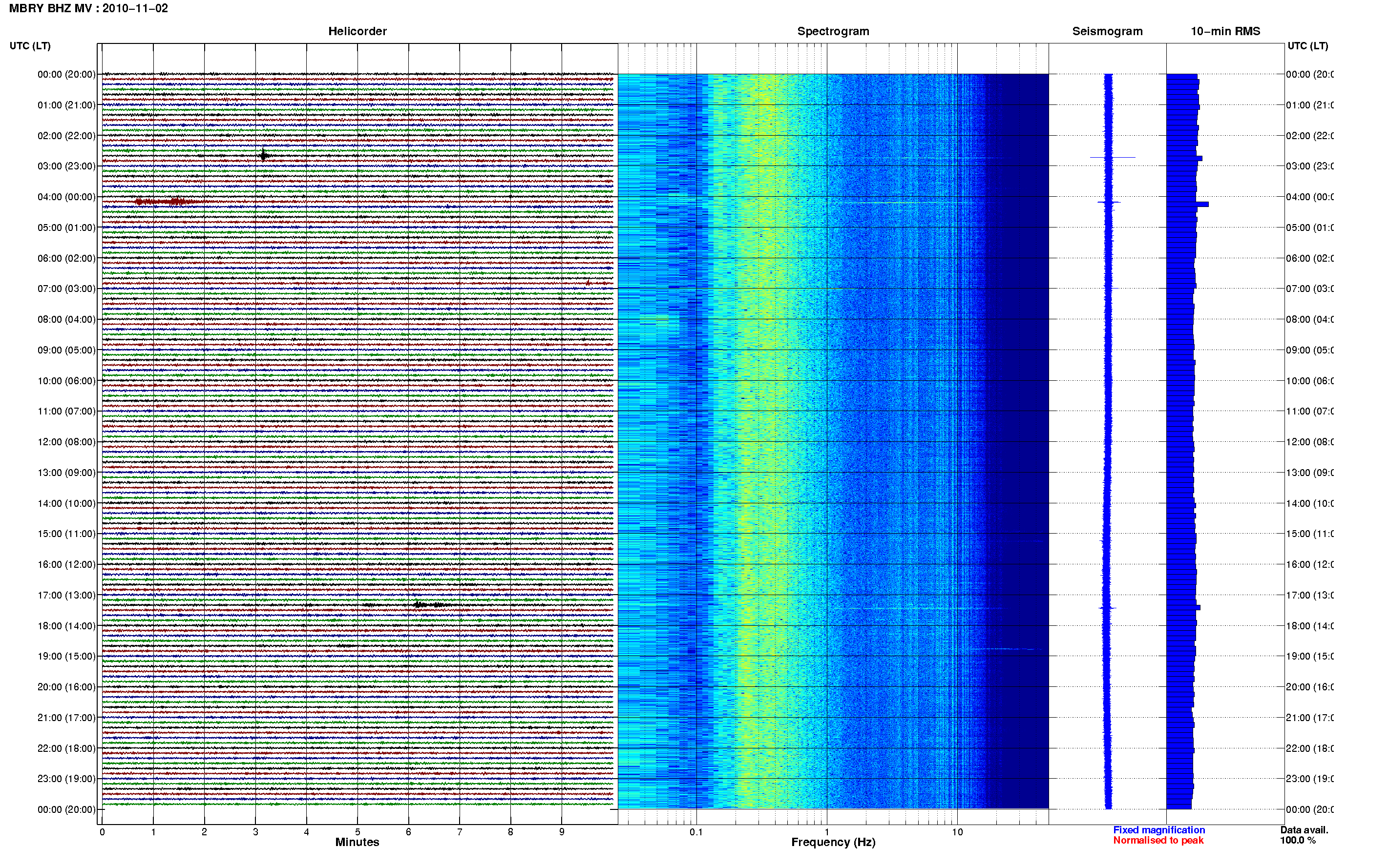
Task: Click the black helicorder event after 17:00
Action: (434, 604)
